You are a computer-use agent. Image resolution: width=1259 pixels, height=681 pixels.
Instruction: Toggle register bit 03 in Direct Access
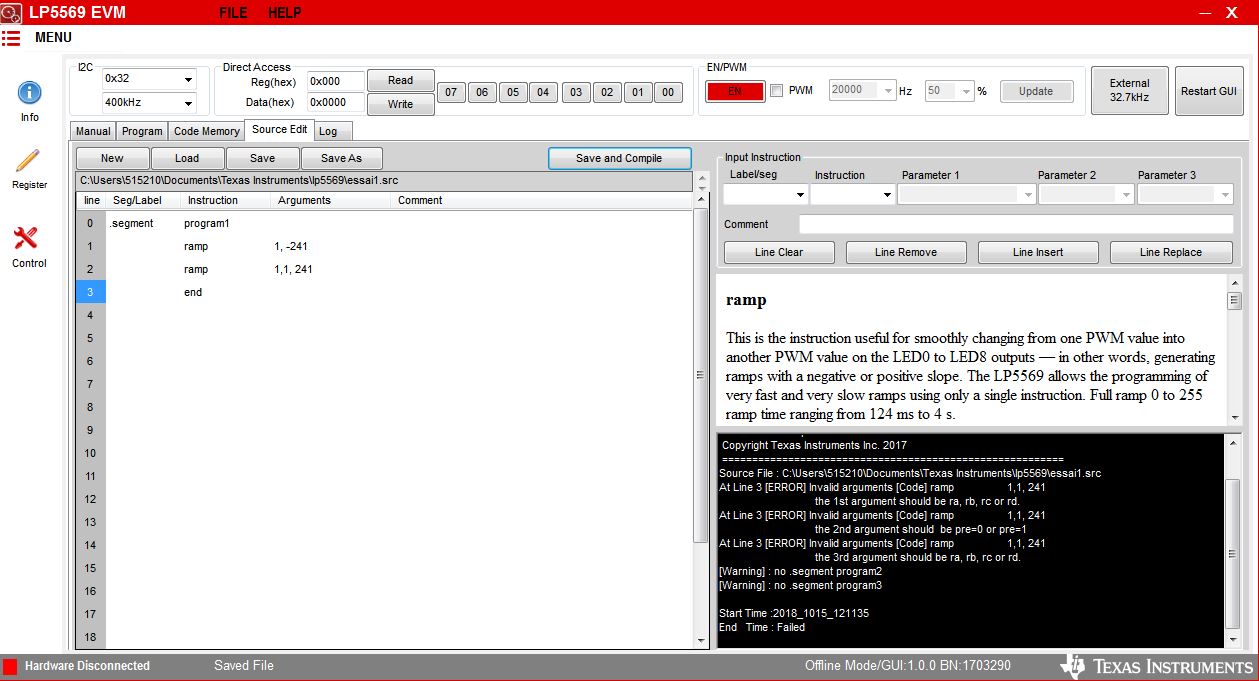point(575,91)
